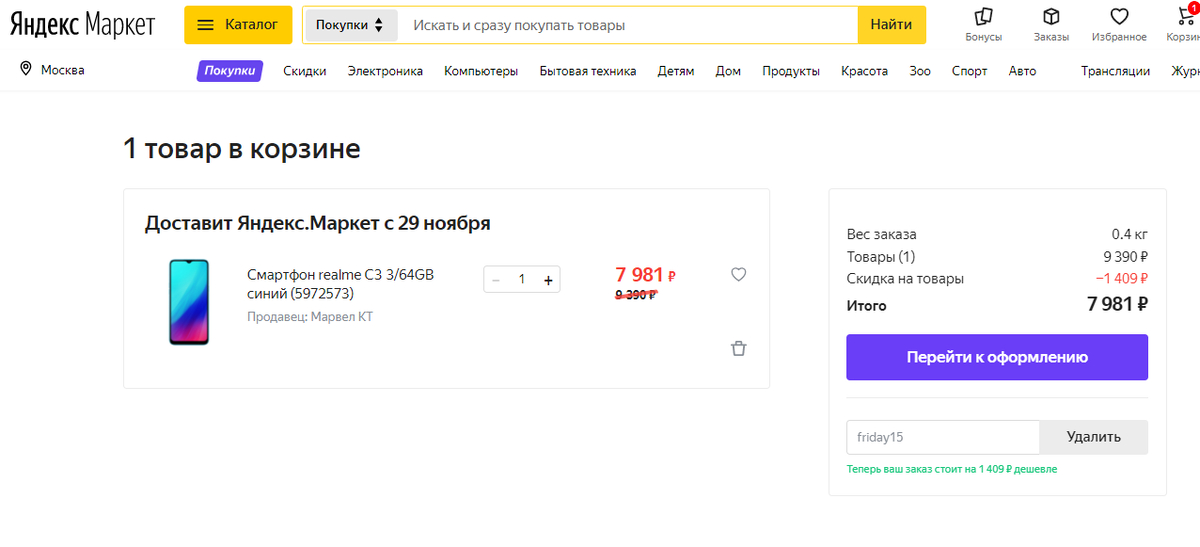Click the quantity value field
Viewport: 1200px width, 547px height.
coord(522,280)
